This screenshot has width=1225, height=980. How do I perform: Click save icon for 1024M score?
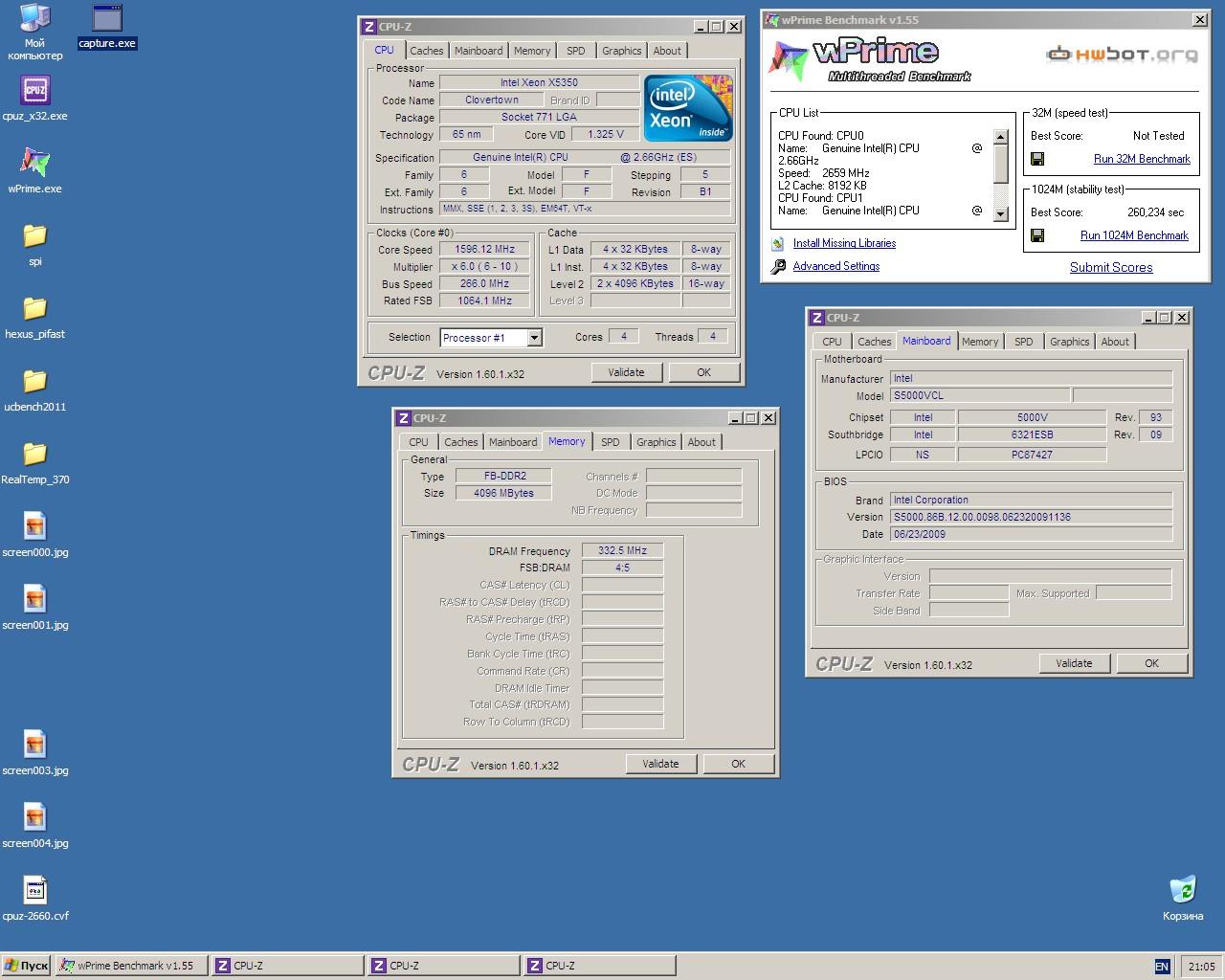(x=1037, y=235)
